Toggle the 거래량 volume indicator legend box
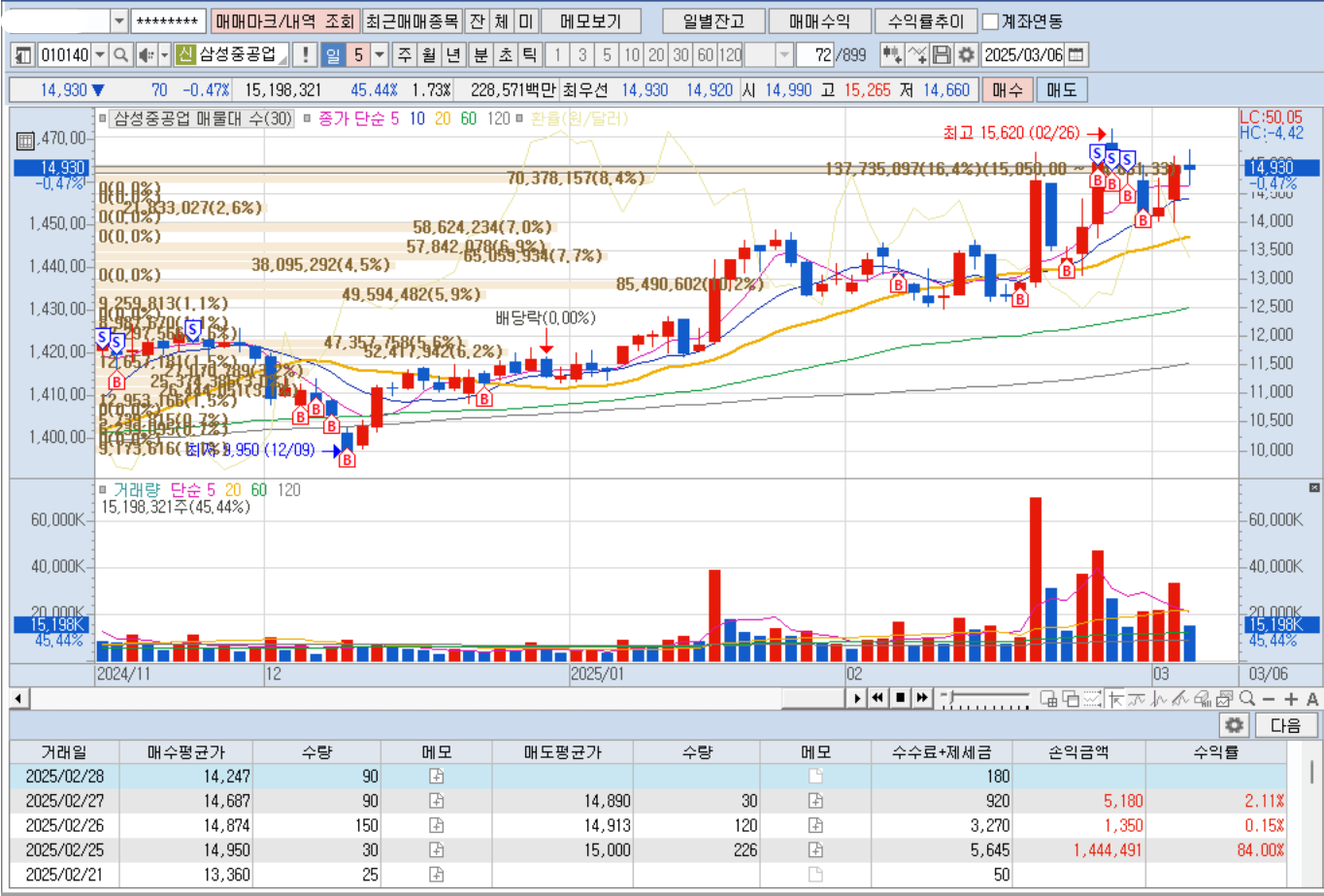 tap(102, 490)
